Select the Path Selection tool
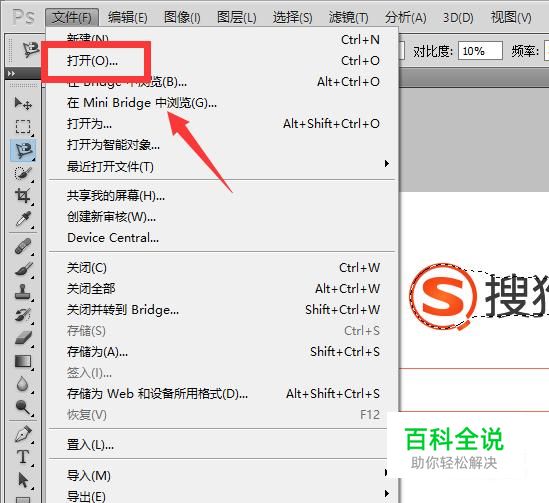 23,480
